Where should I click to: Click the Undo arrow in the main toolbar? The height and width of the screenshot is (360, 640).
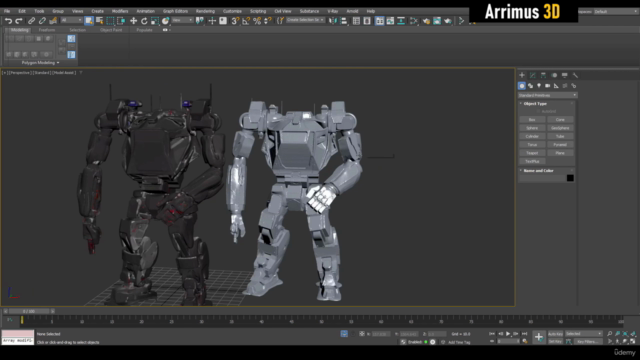8,21
